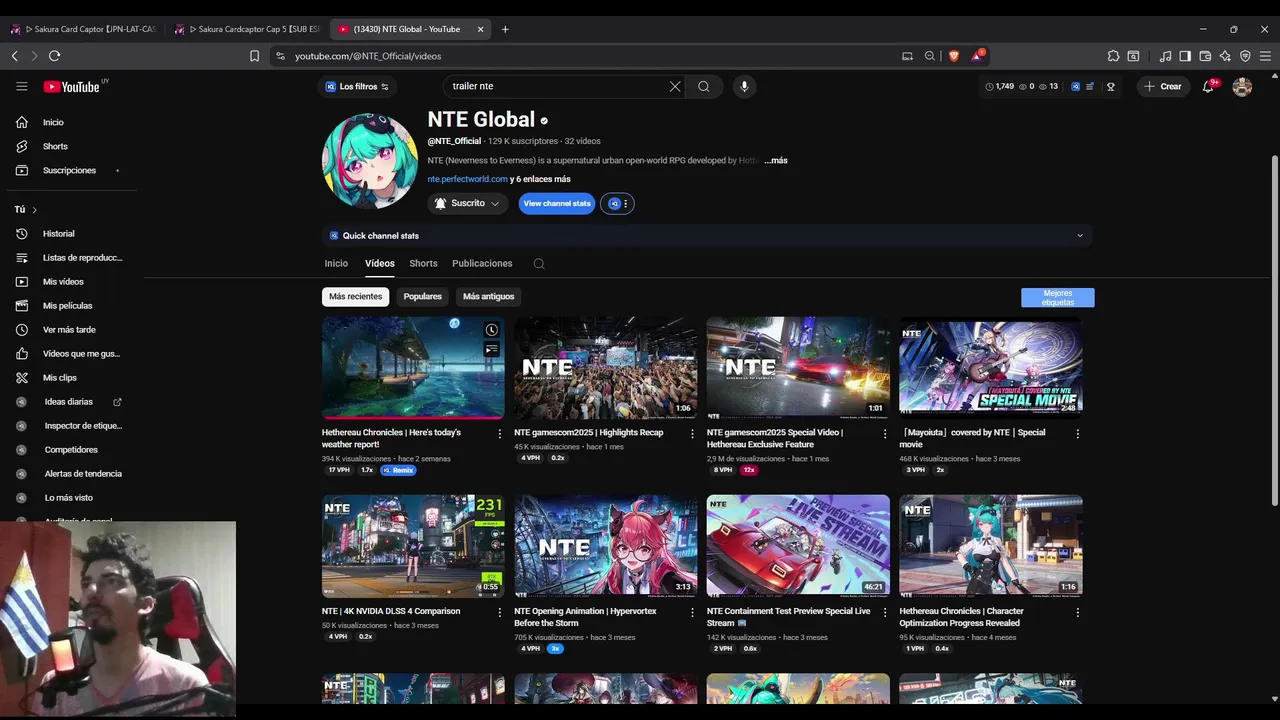Open vidIQ options beside View channel stats
The image size is (1280, 720).
pos(617,203)
